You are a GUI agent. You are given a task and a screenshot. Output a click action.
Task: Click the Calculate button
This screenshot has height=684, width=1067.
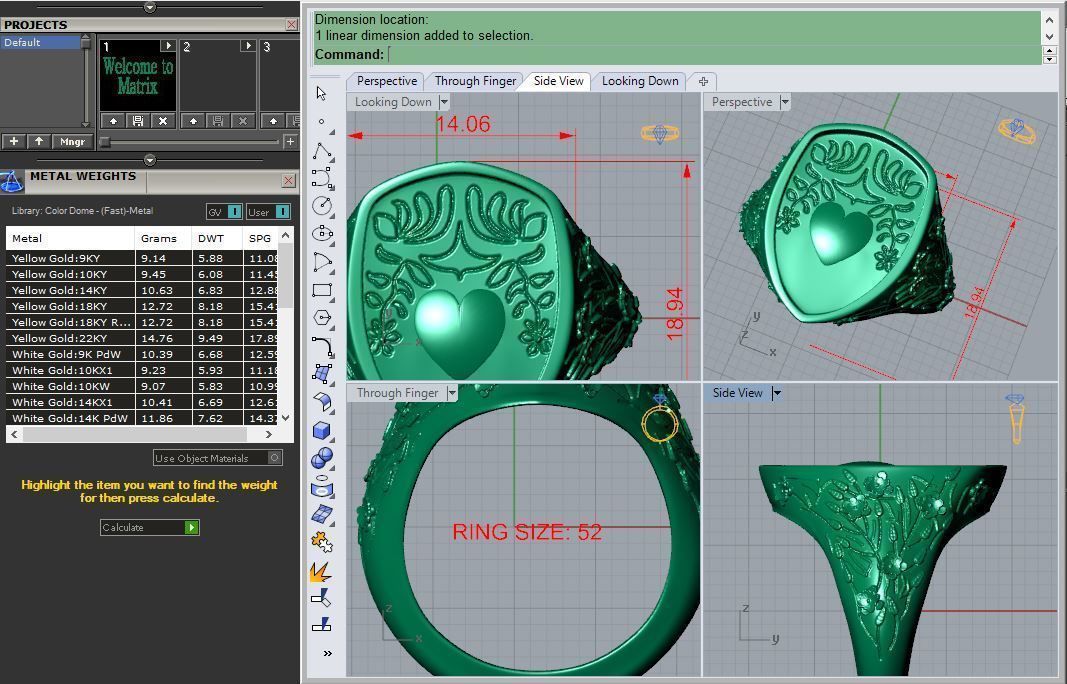pos(150,527)
